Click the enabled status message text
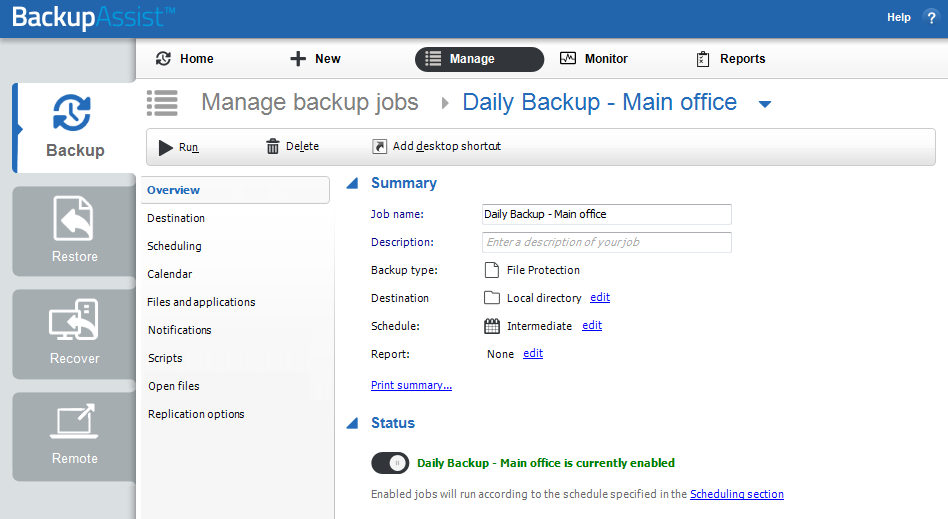This screenshot has height=519, width=948. (546, 463)
